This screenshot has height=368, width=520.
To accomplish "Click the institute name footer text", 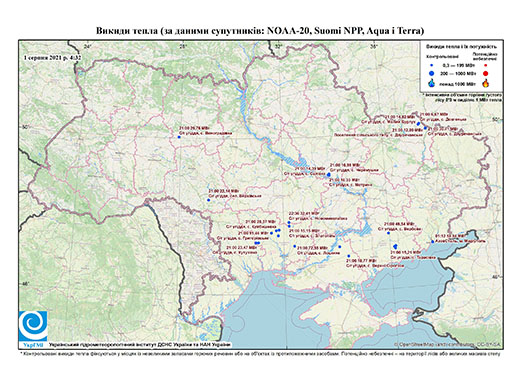I will pyautogui.click(x=140, y=345).
